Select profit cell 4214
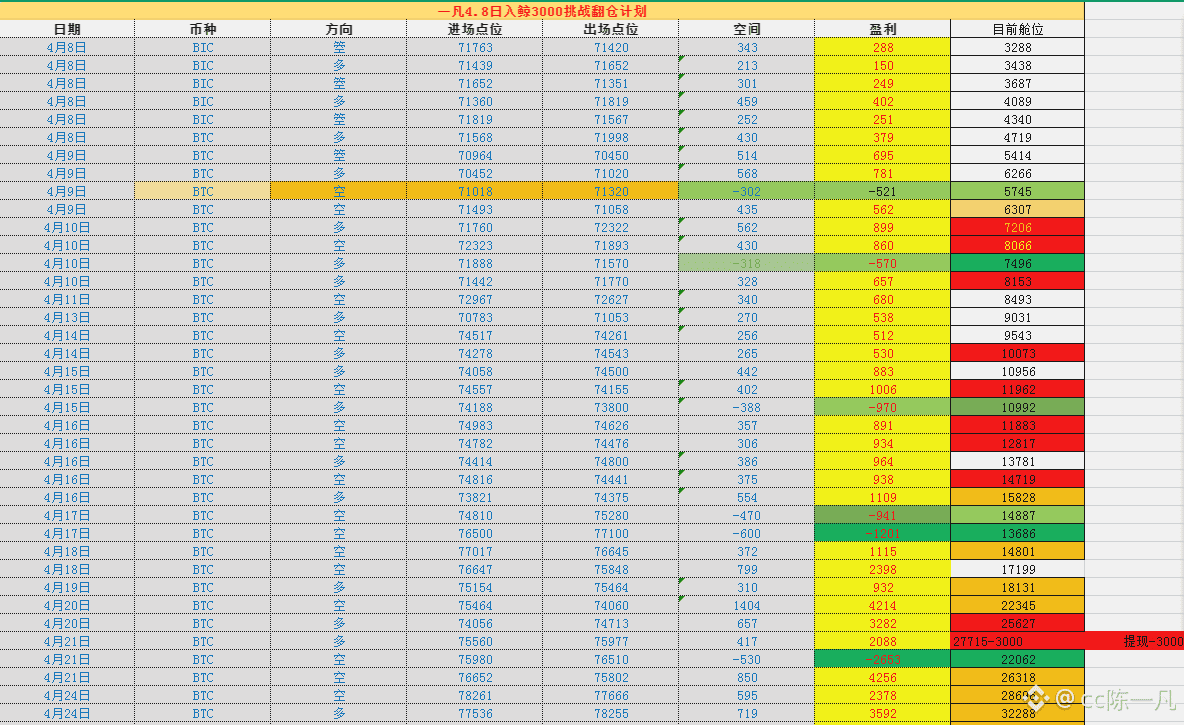Image resolution: width=1184 pixels, height=725 pixels. [882, 606]
